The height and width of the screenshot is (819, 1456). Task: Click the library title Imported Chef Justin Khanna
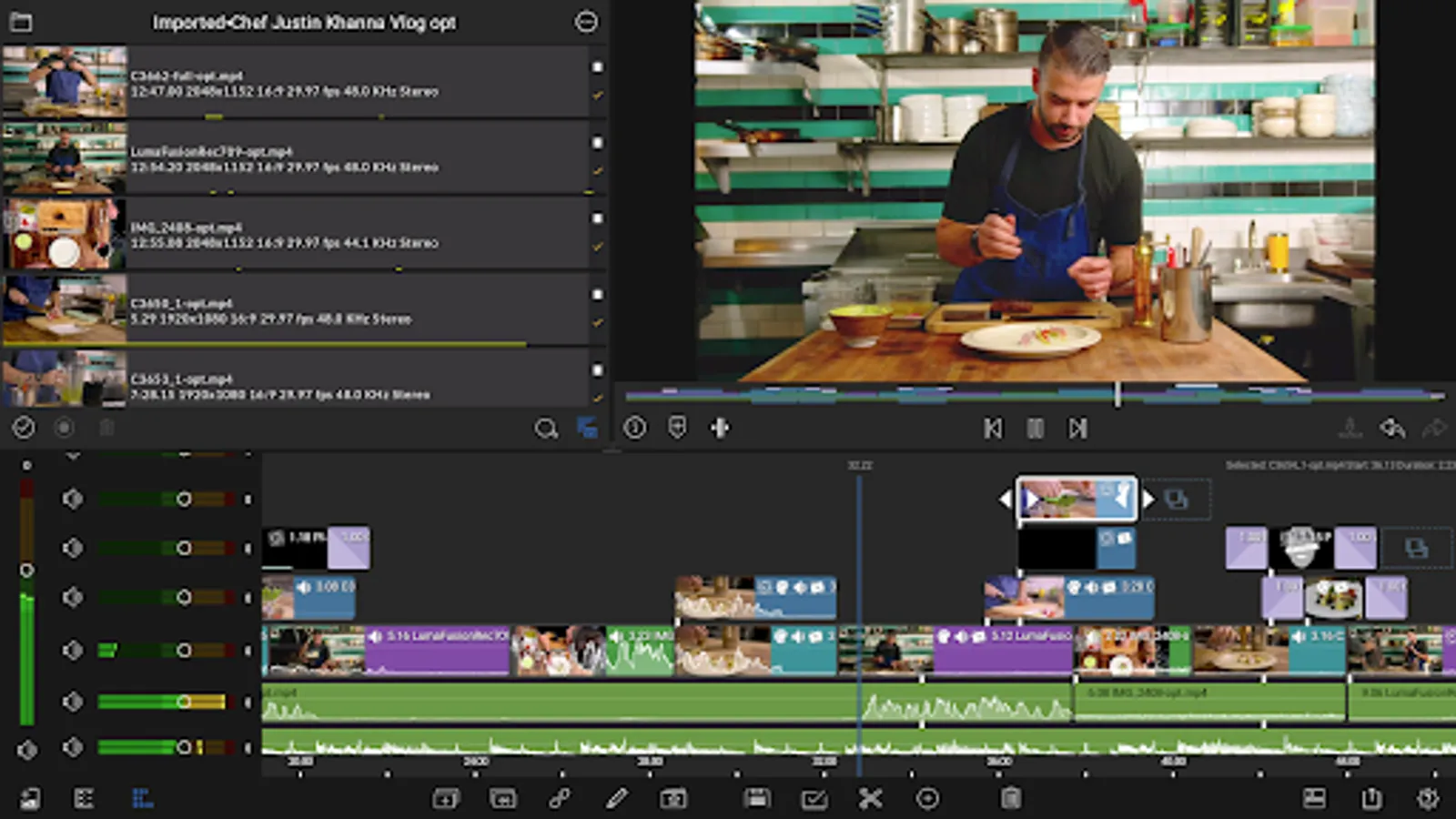pyautogui.click(x=304, y=22)
